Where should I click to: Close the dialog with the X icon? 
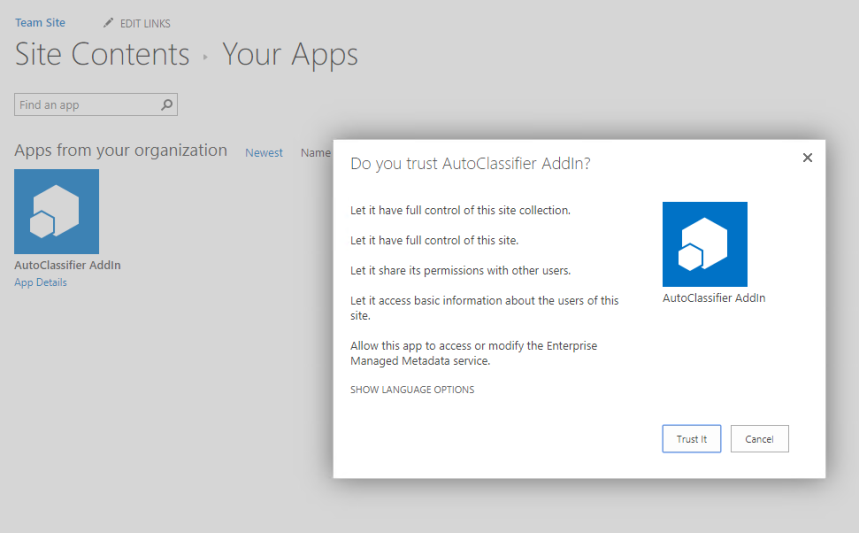click(x=807, y=158)
